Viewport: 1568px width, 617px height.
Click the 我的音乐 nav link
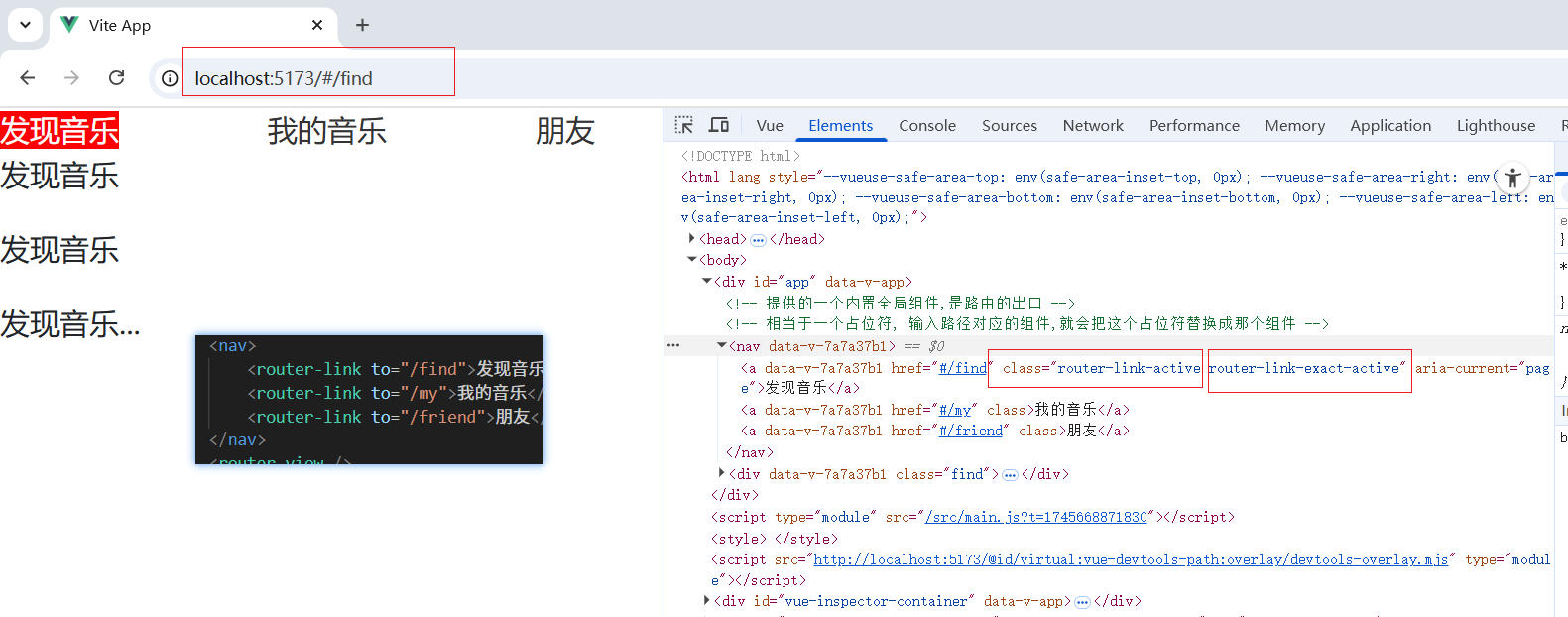(327, 130)
